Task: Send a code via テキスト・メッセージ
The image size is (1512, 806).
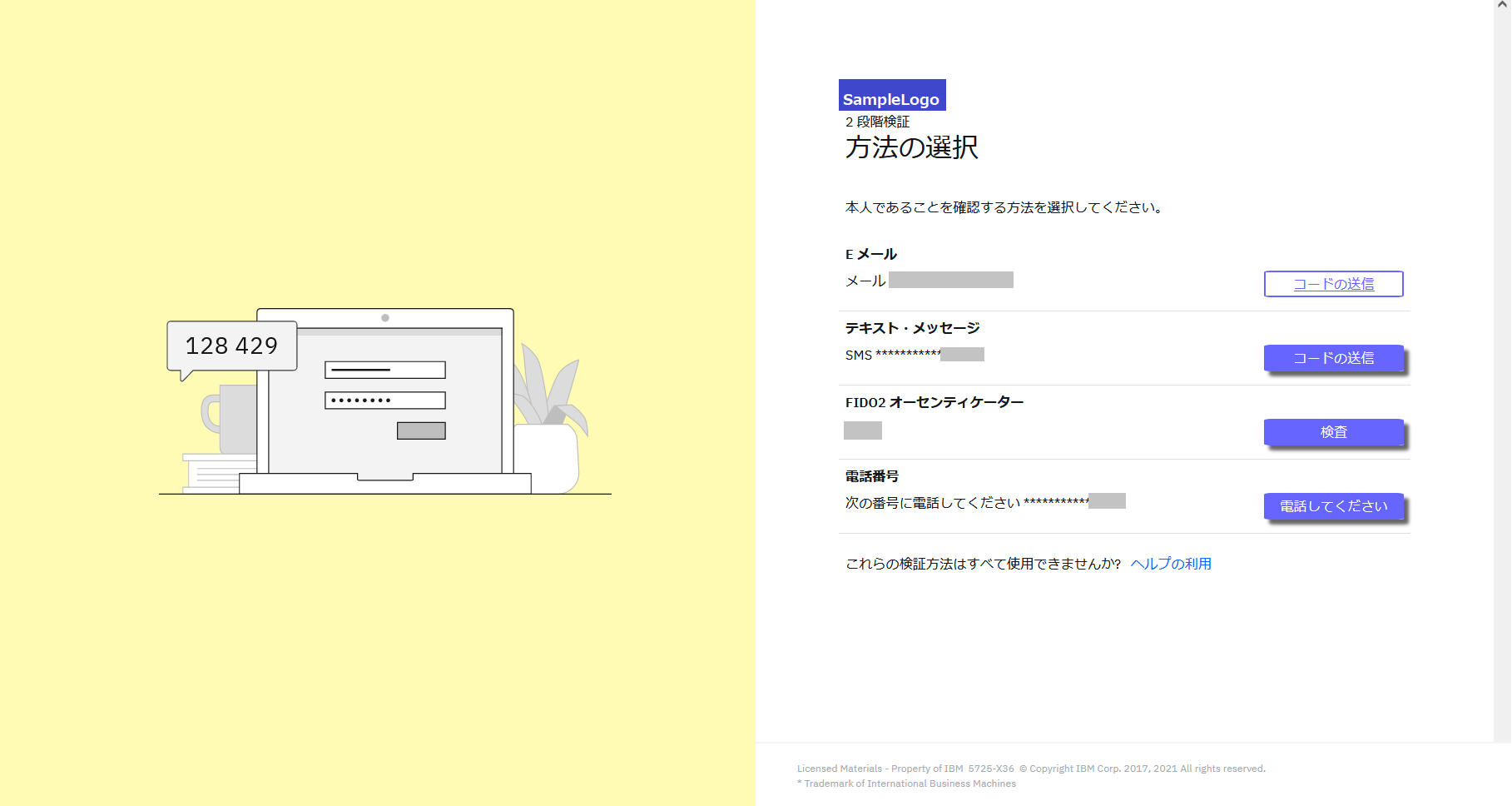Action: click(x=1332, y=358)
